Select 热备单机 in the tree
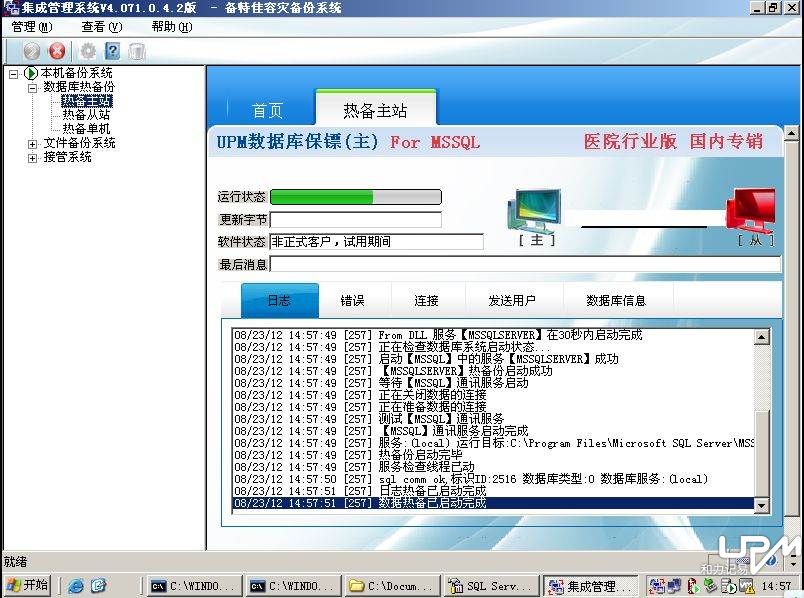 coord(86,128)
